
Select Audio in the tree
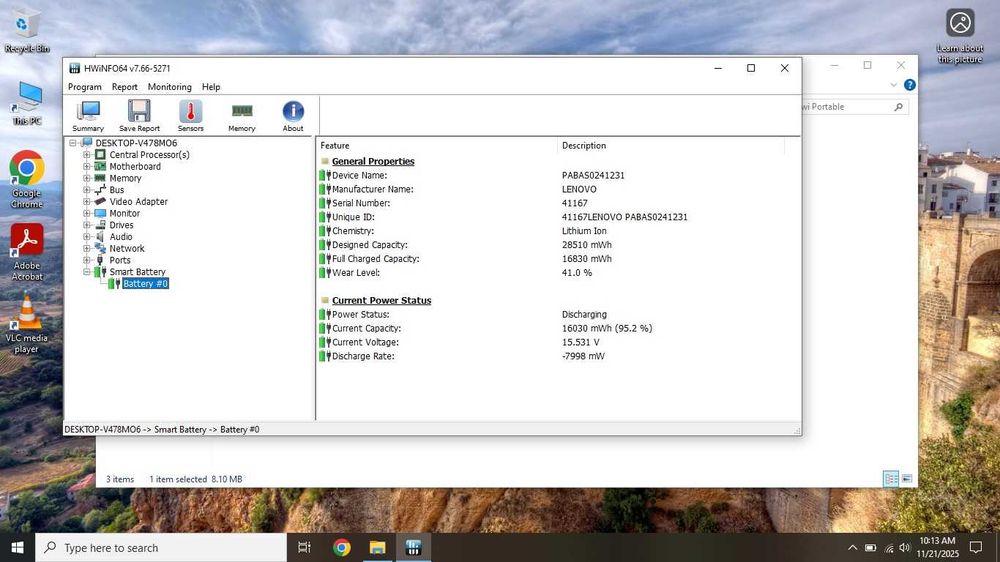coord(121,237)
